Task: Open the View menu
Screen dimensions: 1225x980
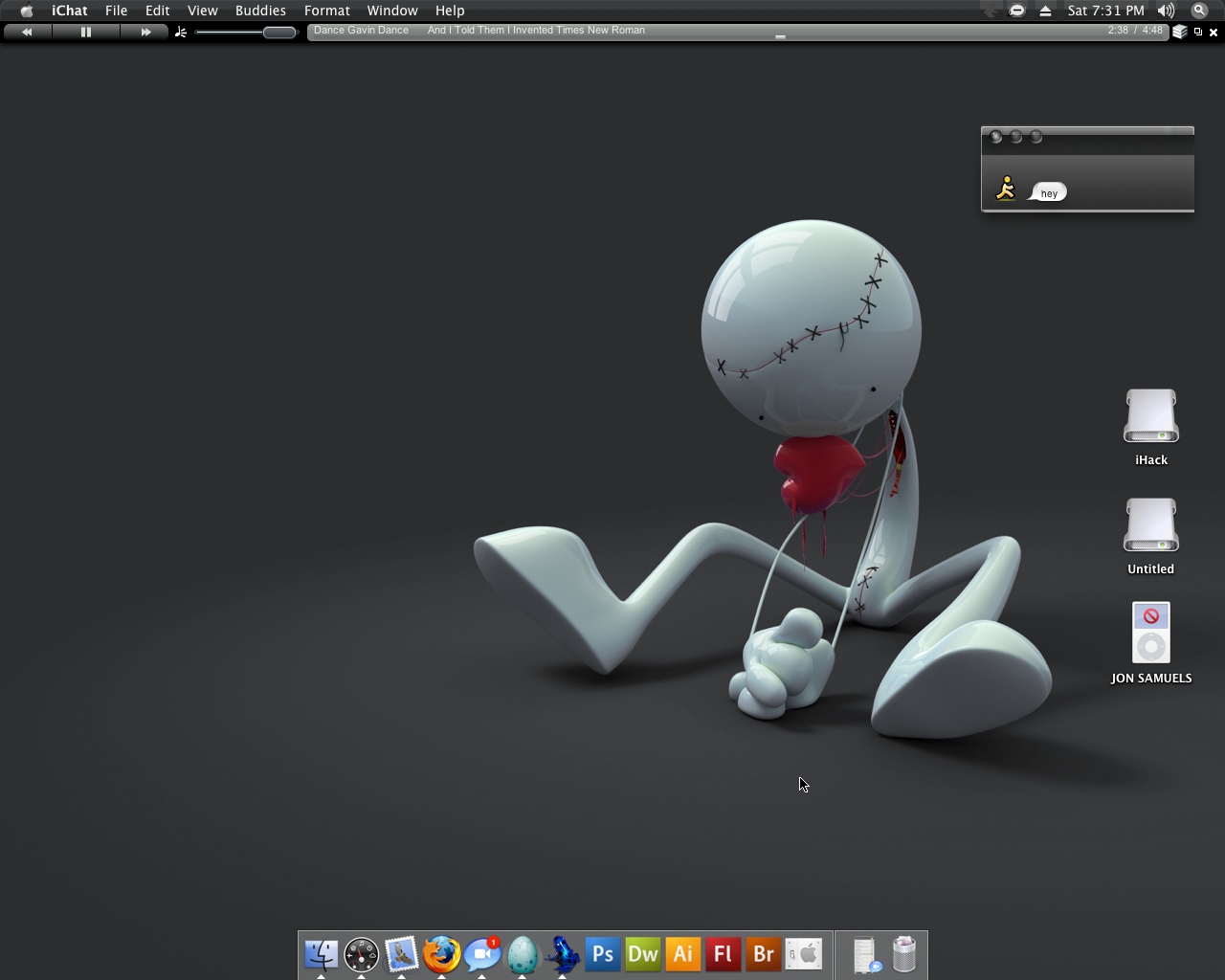Action: click(203, 11)
